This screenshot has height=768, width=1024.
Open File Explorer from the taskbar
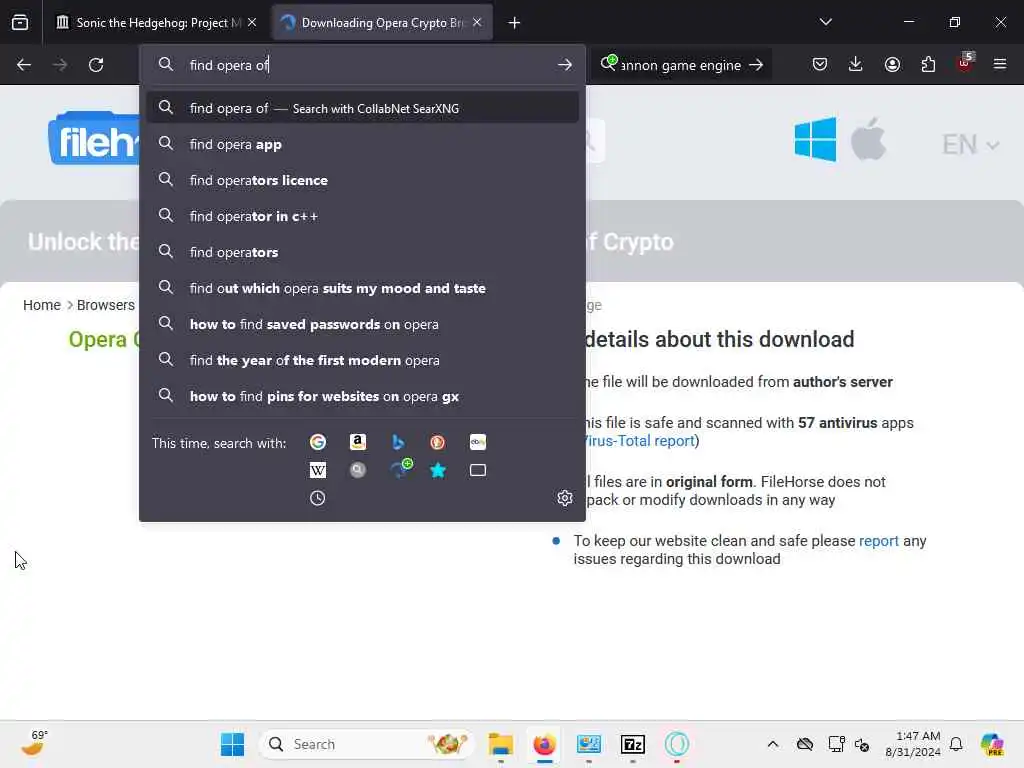coord(501,744)
